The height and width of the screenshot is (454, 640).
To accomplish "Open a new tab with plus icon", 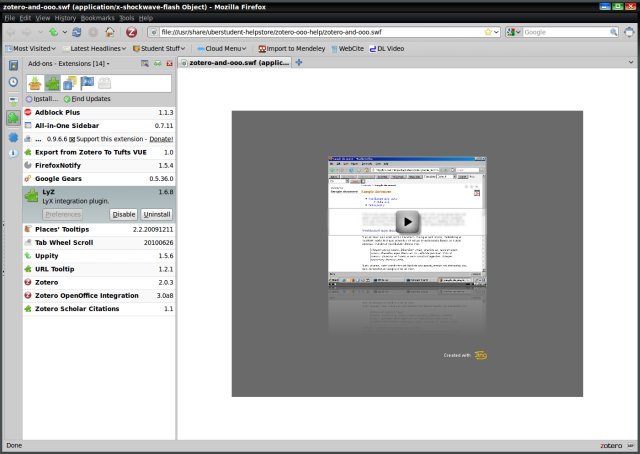I will pos(299,62).
